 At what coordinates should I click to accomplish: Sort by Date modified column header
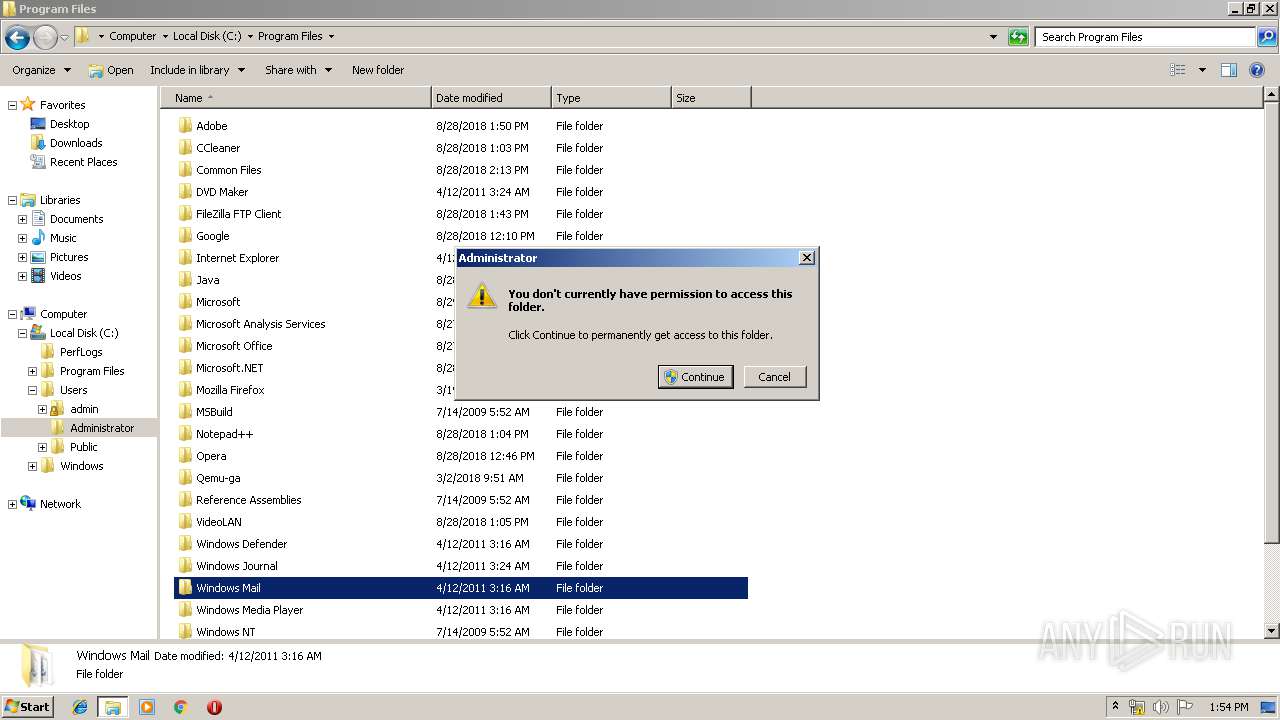(x=491, y=98)
